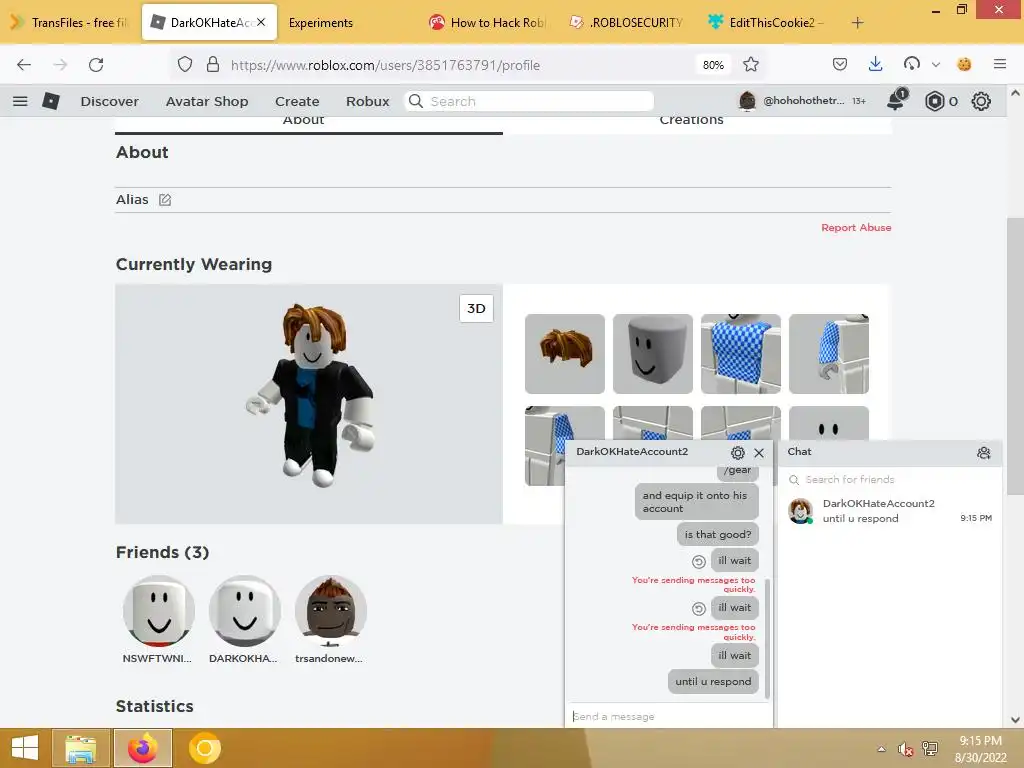Open the gray smiley head thumbnail
The height and width of the screenshot is (768, 1024).
tap(653, 354)
